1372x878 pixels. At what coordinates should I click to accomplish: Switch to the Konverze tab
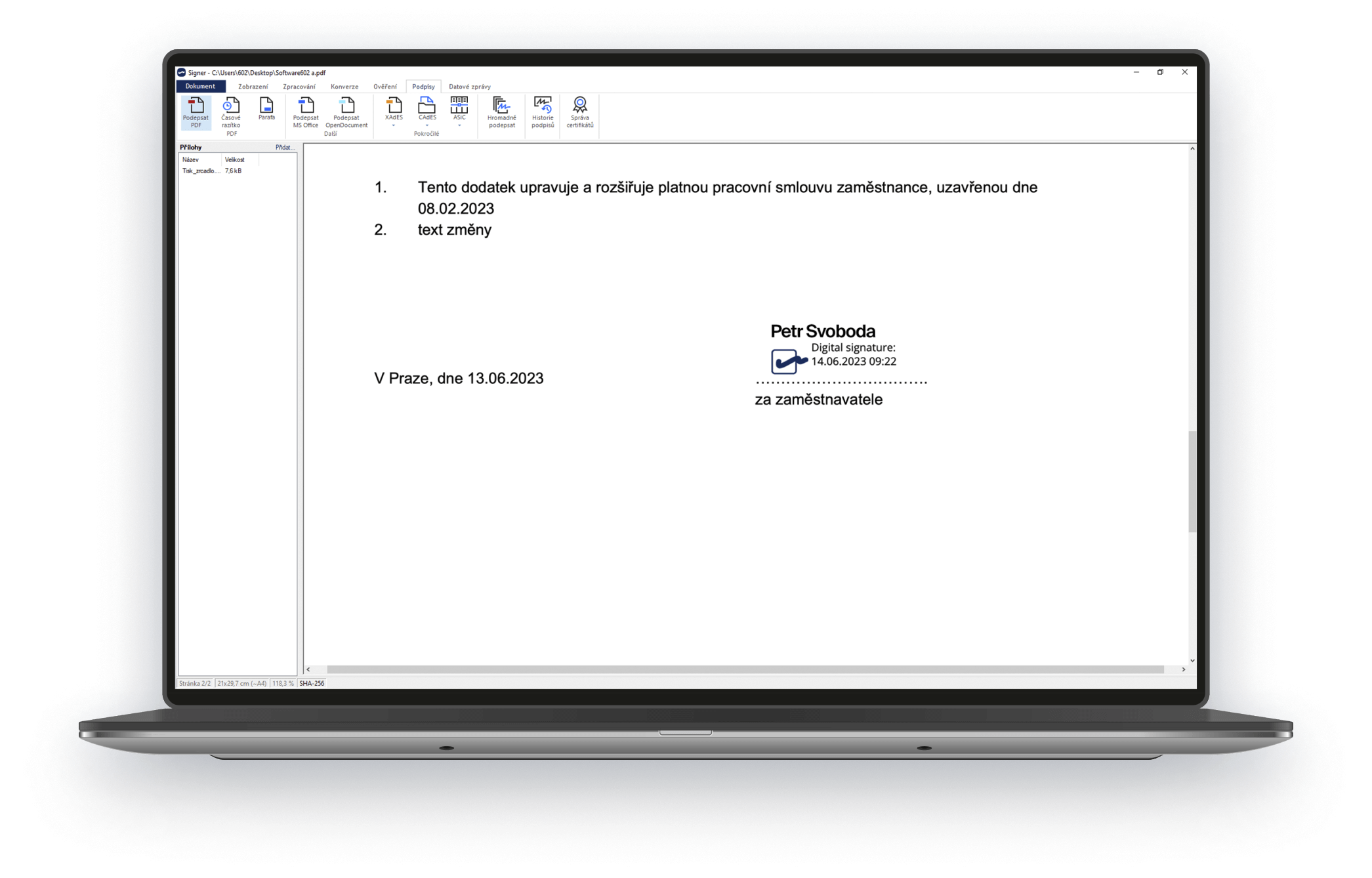344,87
